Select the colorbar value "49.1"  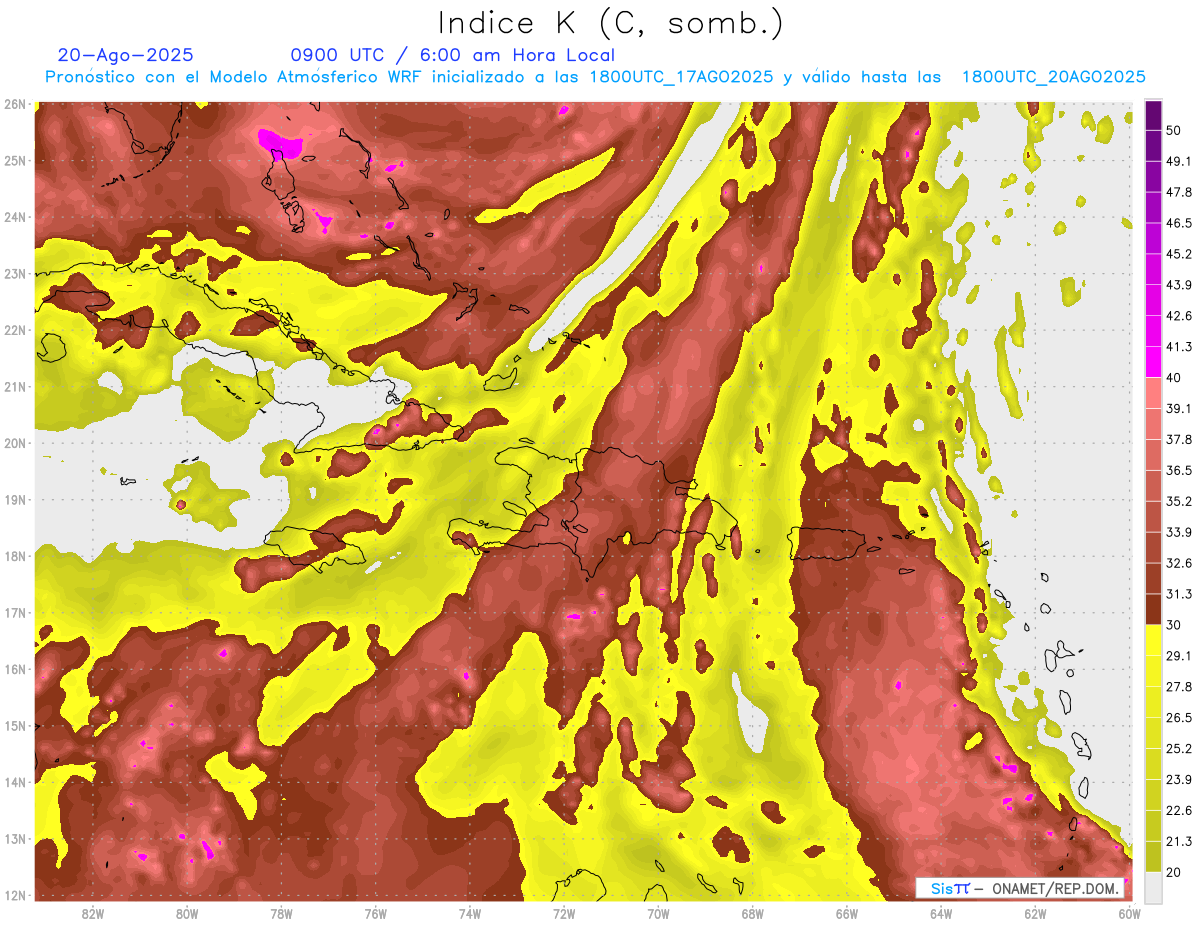point(1178,161)
